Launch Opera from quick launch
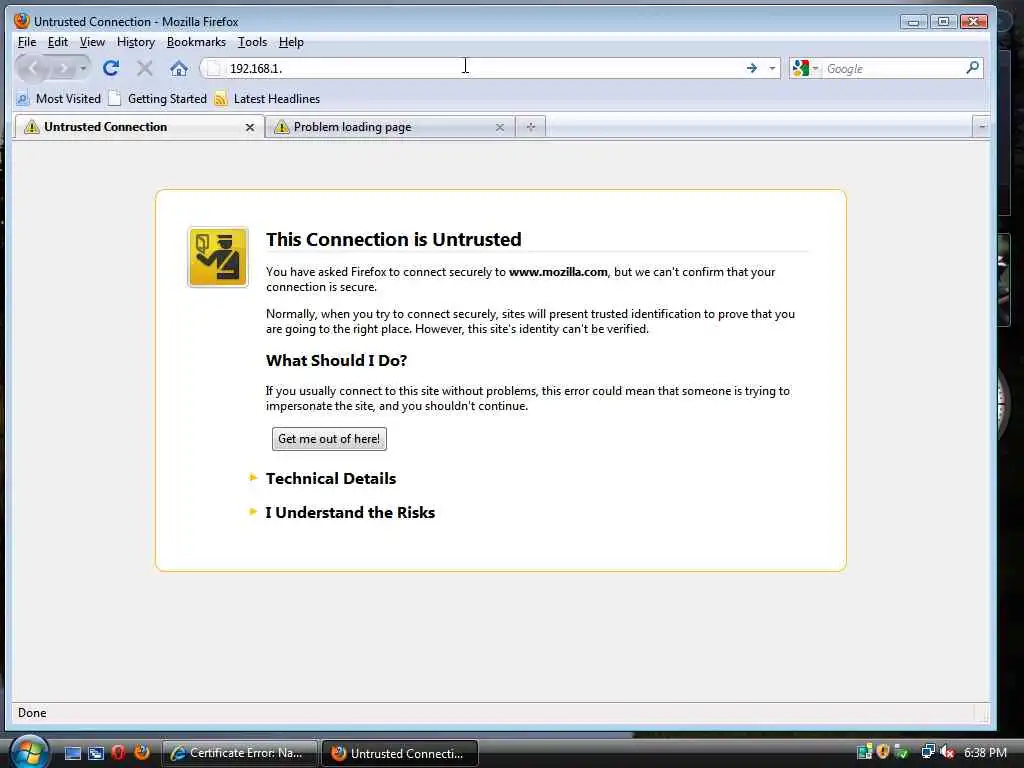Image resolution: width=1024 pixels, height=768 pixels. click(x=118, y=752)
